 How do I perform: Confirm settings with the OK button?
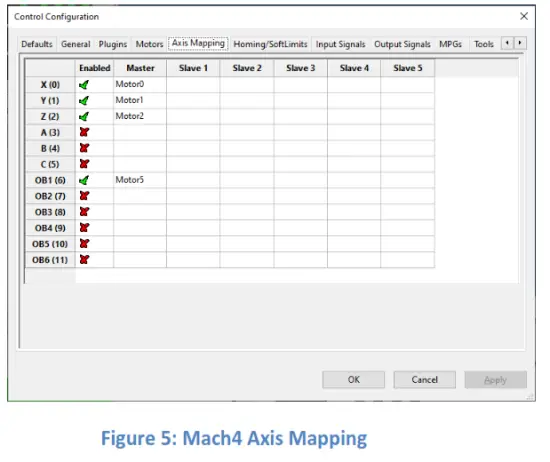click(354, 380)
